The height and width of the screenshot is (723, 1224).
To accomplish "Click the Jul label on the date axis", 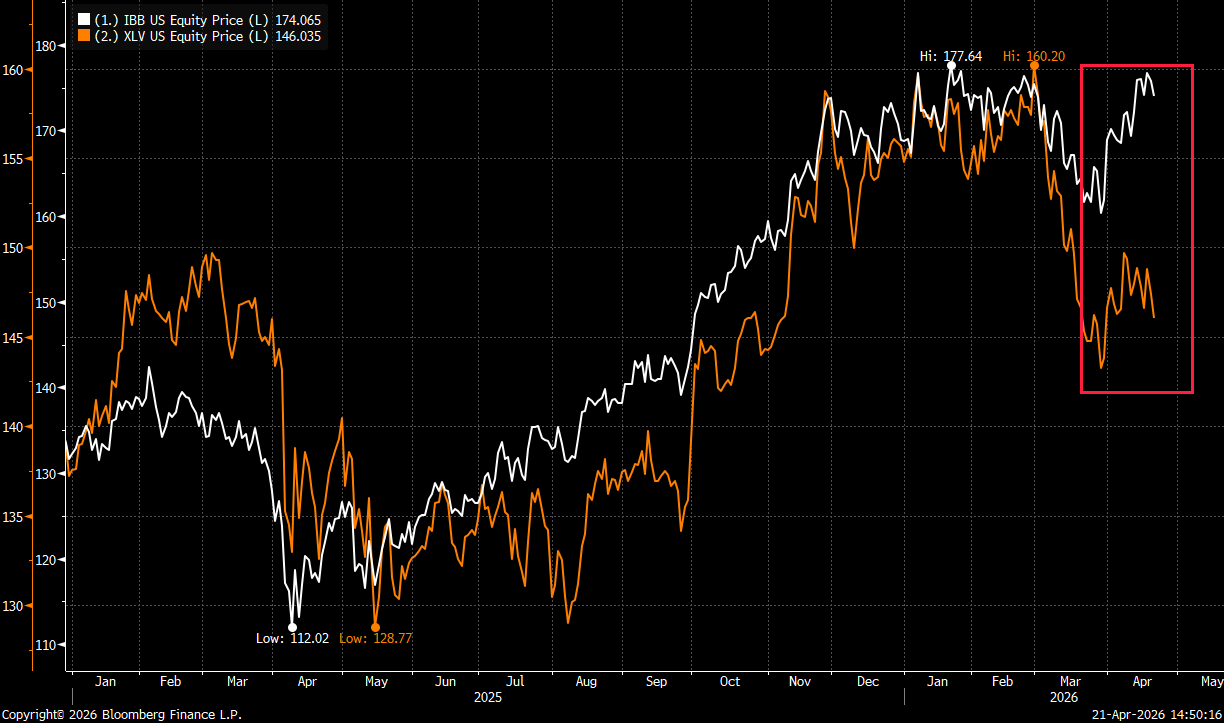I will click(x=515, y=682).
